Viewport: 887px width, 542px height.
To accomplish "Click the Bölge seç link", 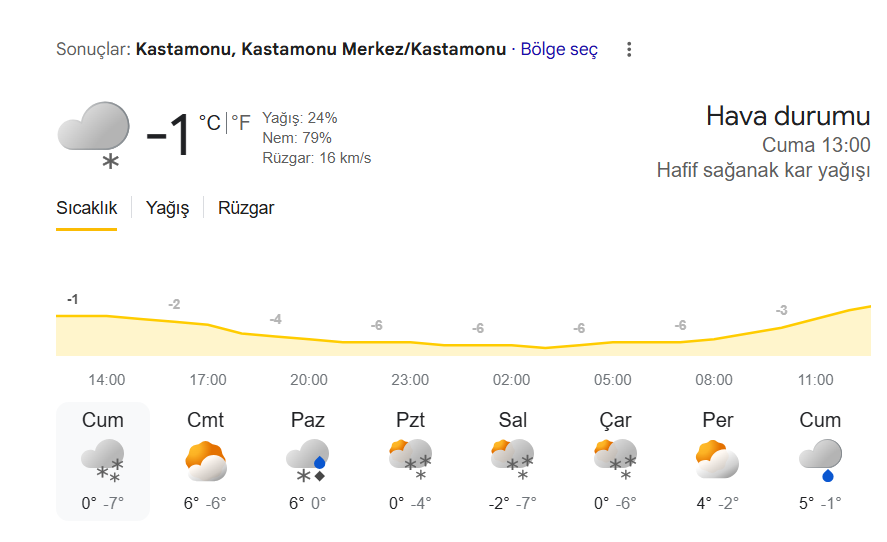I will tap(559, 49).
